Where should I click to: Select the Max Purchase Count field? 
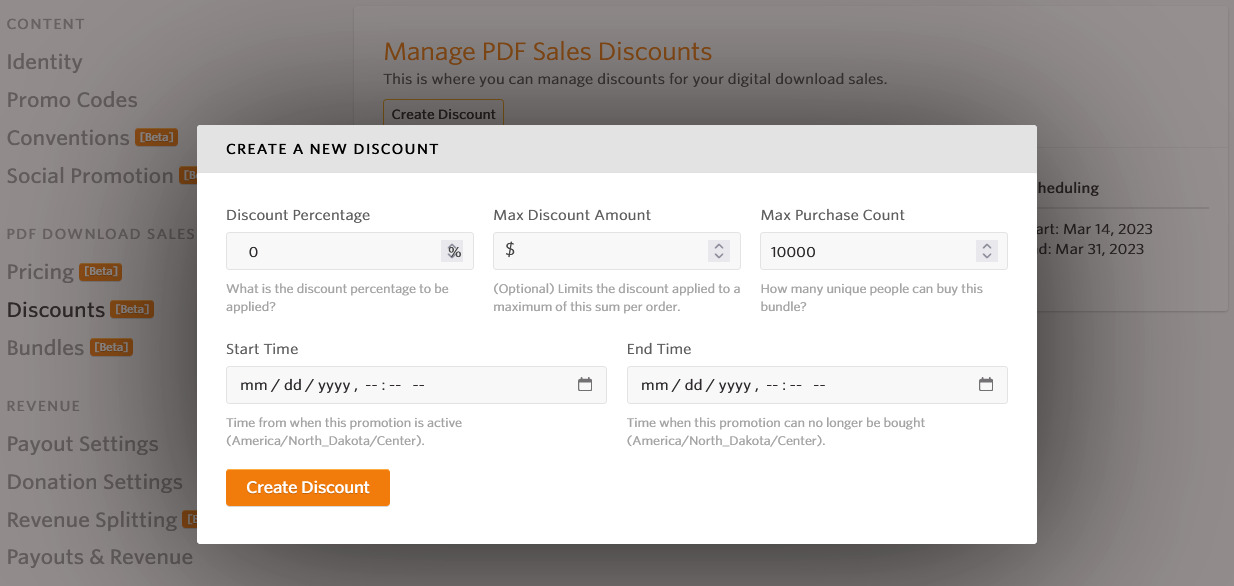coord(884,252)
